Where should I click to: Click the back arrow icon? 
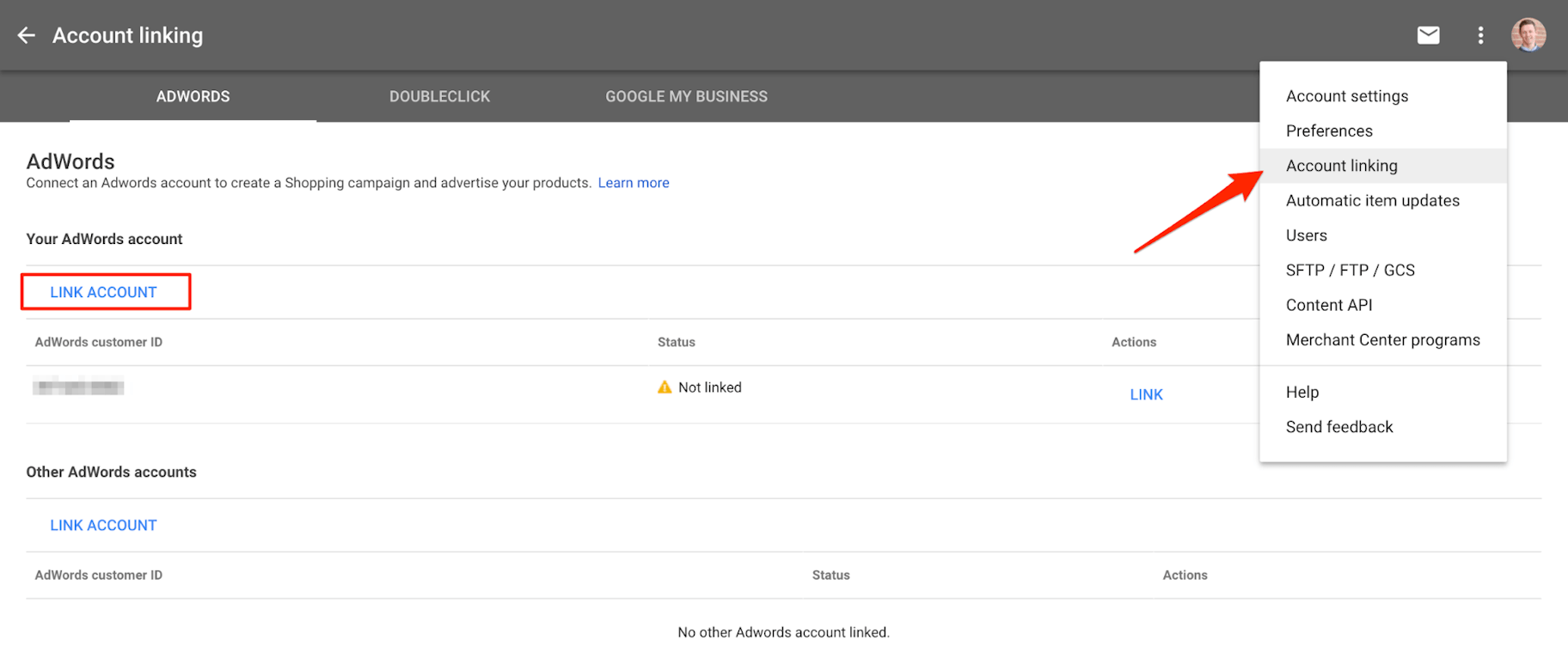[x=27, y=35]
